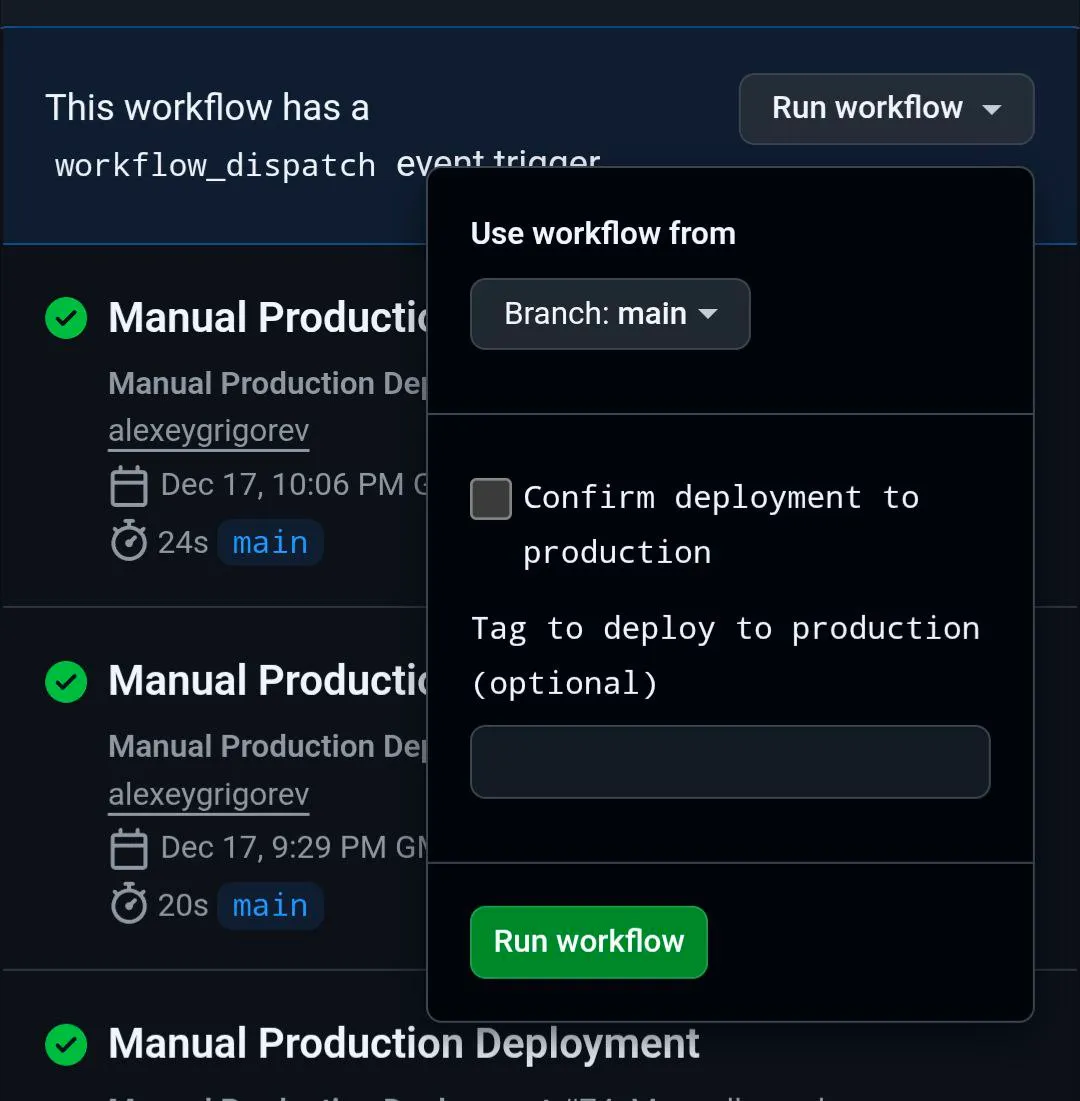Click the optional tag input field

(x=729, y=762)
